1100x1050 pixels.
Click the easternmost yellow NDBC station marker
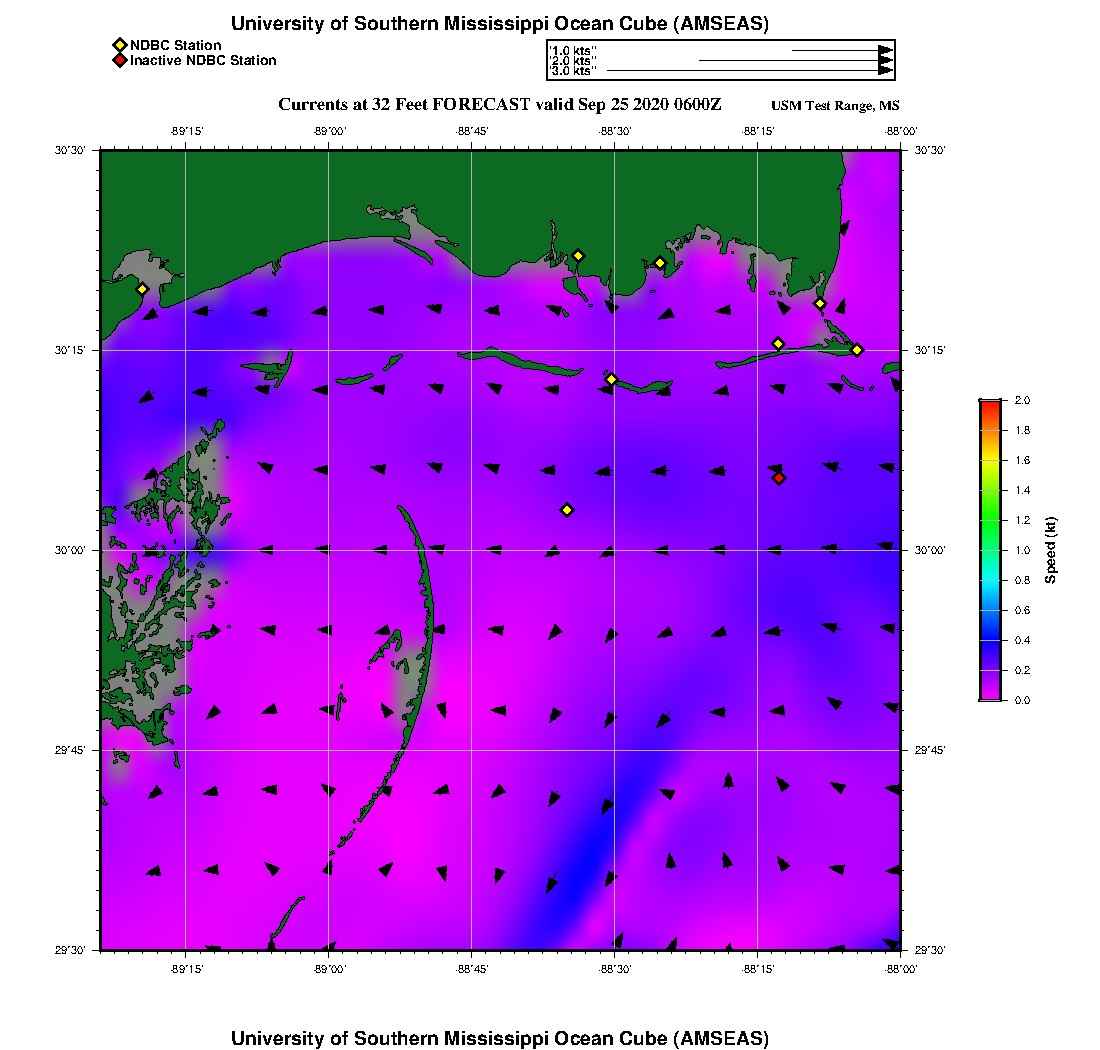(x=857, y=349)
